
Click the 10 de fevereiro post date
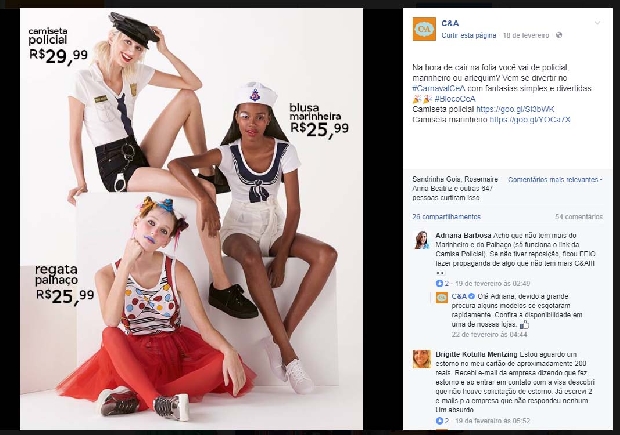point(526,35)
